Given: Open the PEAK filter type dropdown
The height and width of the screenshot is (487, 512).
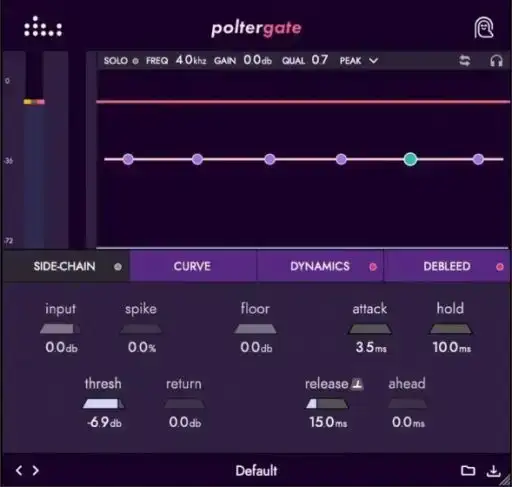Looking at the screenshot, I should pos(359,61).
